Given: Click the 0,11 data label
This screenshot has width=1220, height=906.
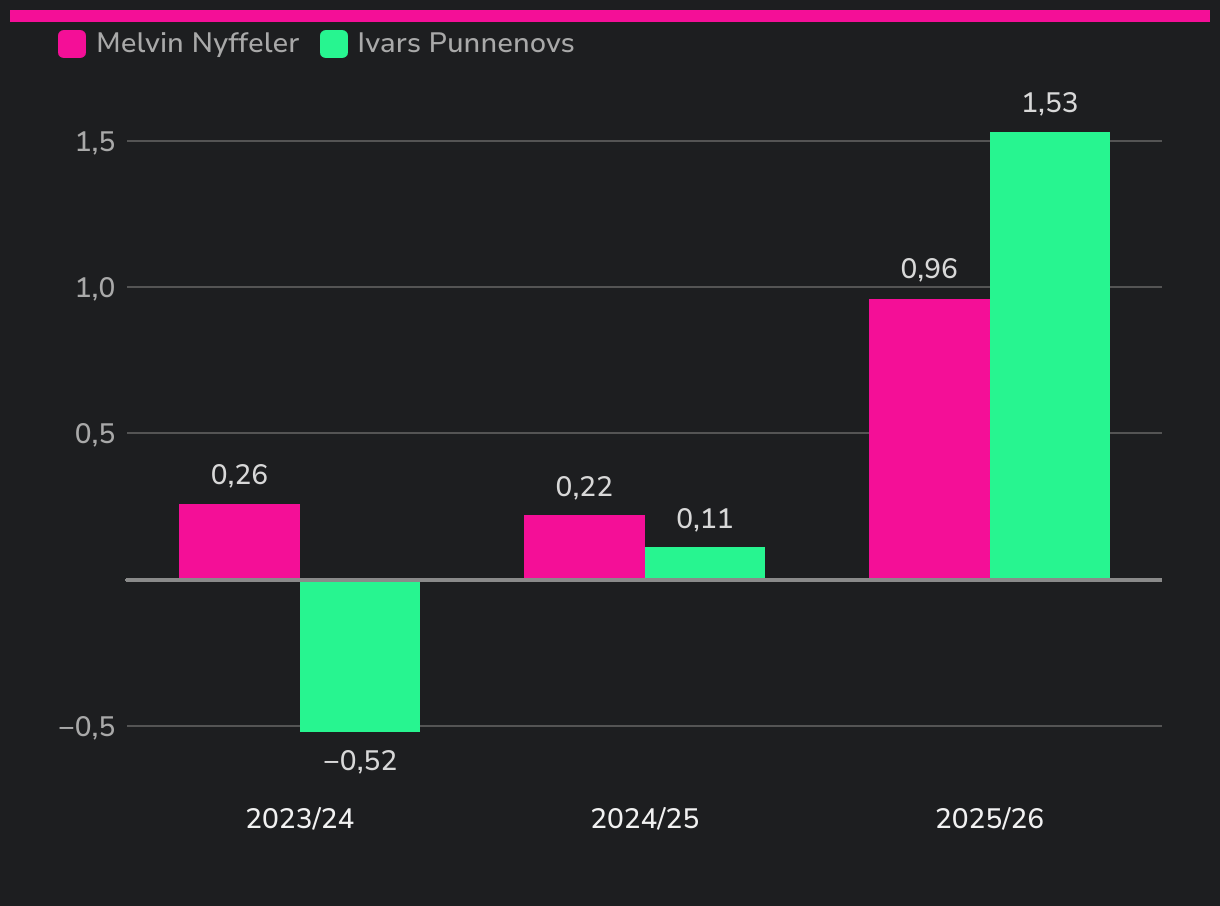Looking at the screenshot, I should [705, 519].
